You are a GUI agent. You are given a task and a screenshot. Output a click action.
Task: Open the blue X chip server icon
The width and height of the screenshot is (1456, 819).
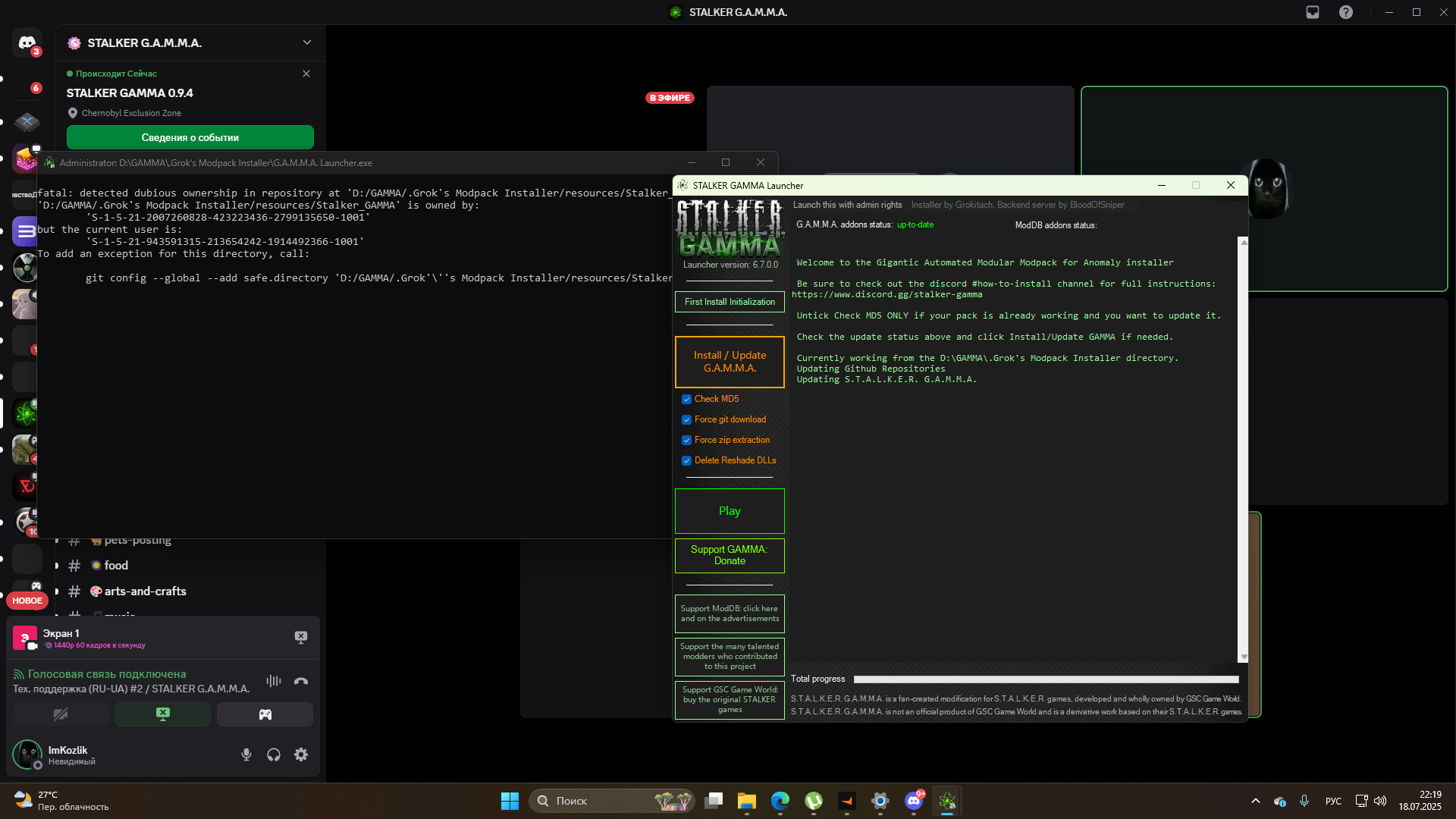(27, 121)
